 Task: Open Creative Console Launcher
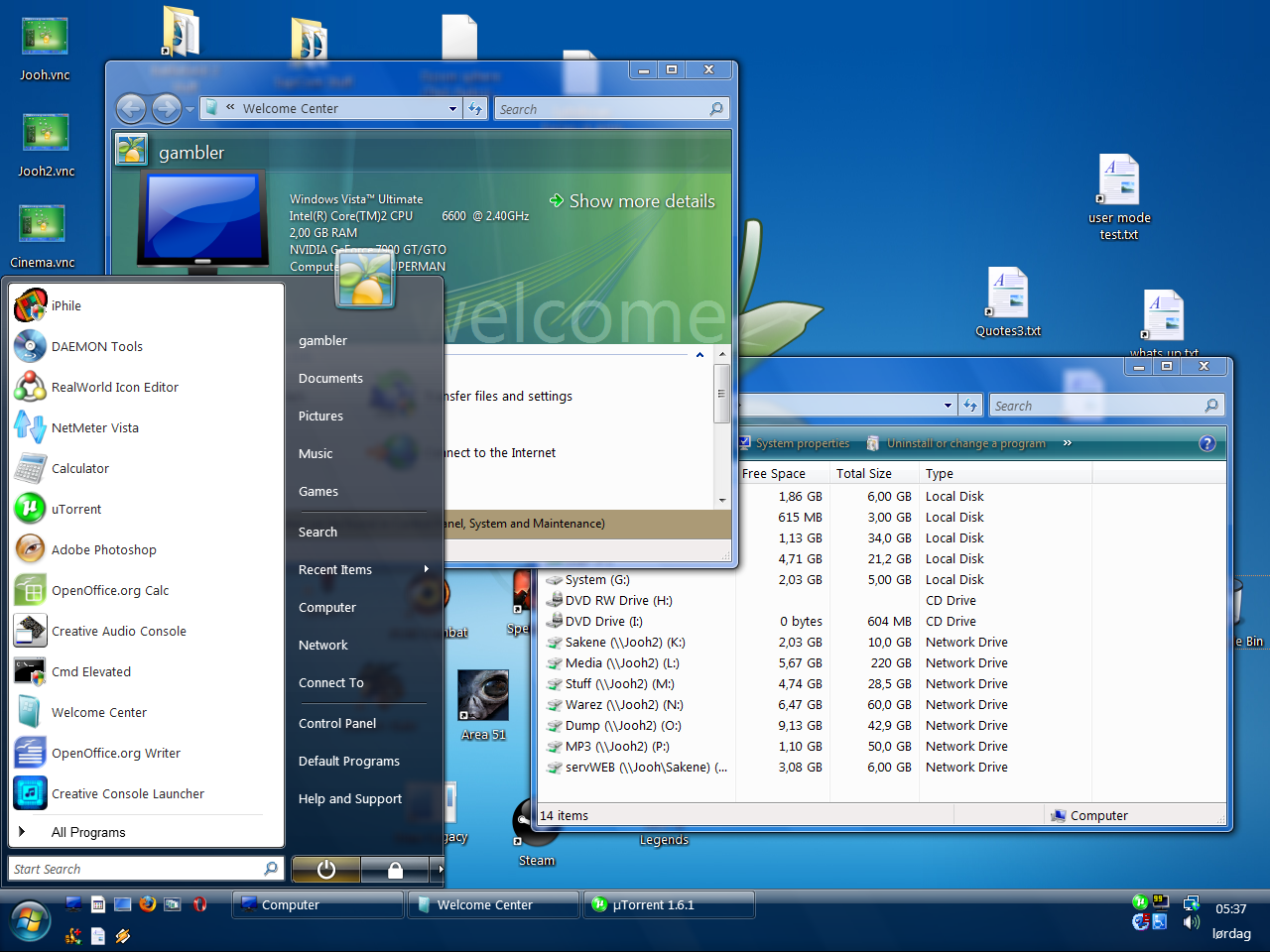[147, 793]
